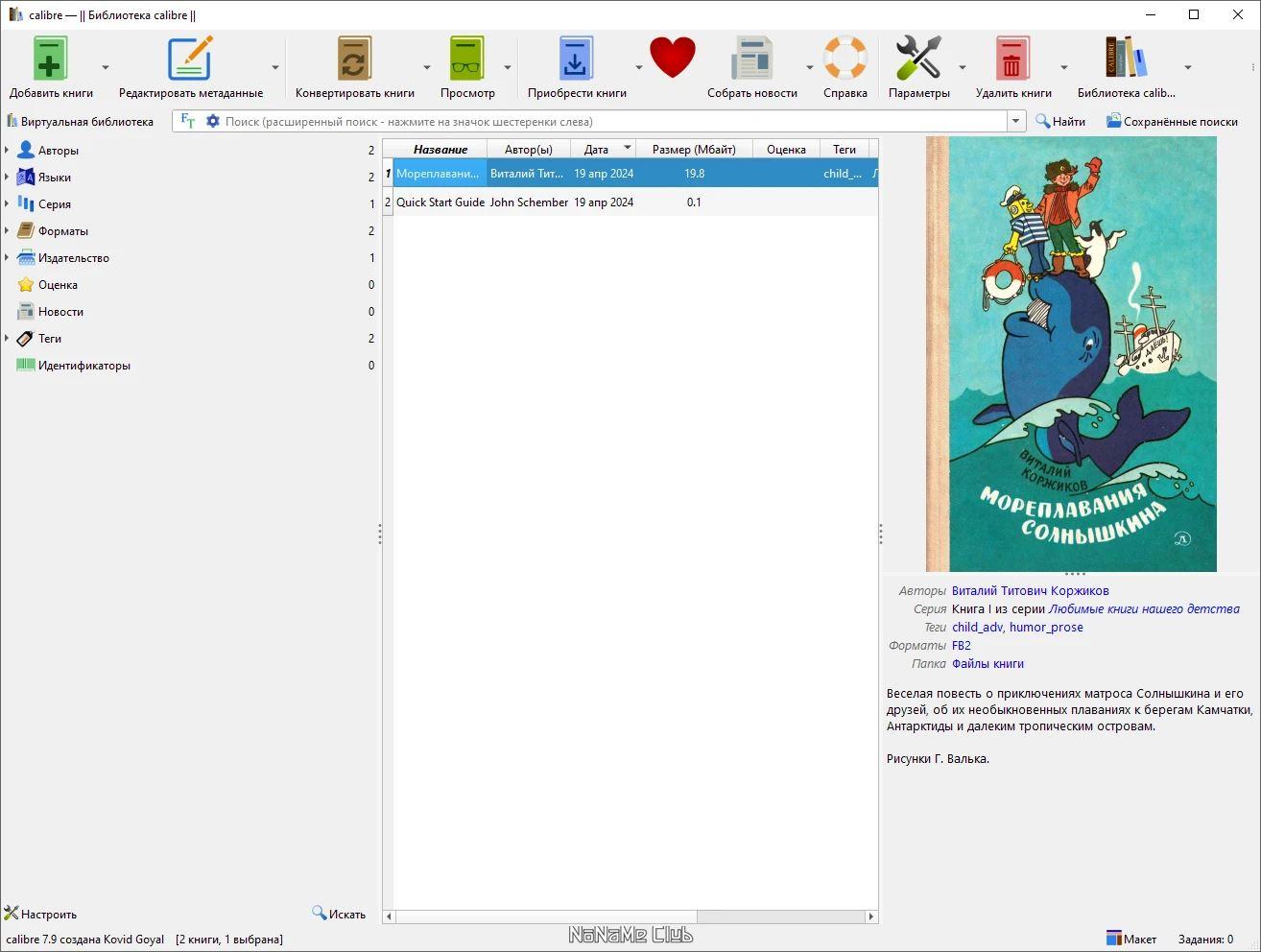Click the Convert books icon
Image resolution: width=1261 pixels, height=952 pixels.
coord(354,59)
